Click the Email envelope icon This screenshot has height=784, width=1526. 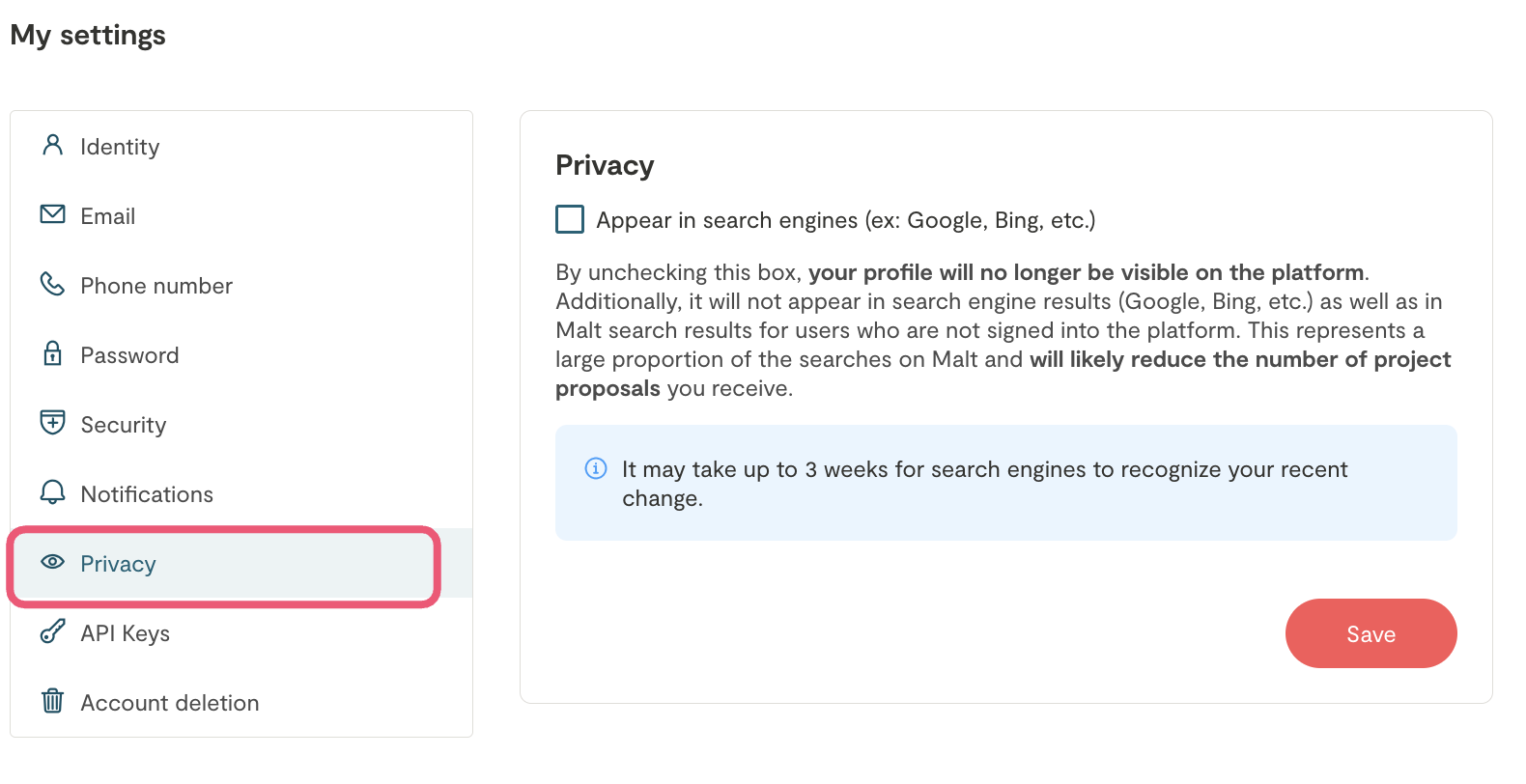coord(53,214)
